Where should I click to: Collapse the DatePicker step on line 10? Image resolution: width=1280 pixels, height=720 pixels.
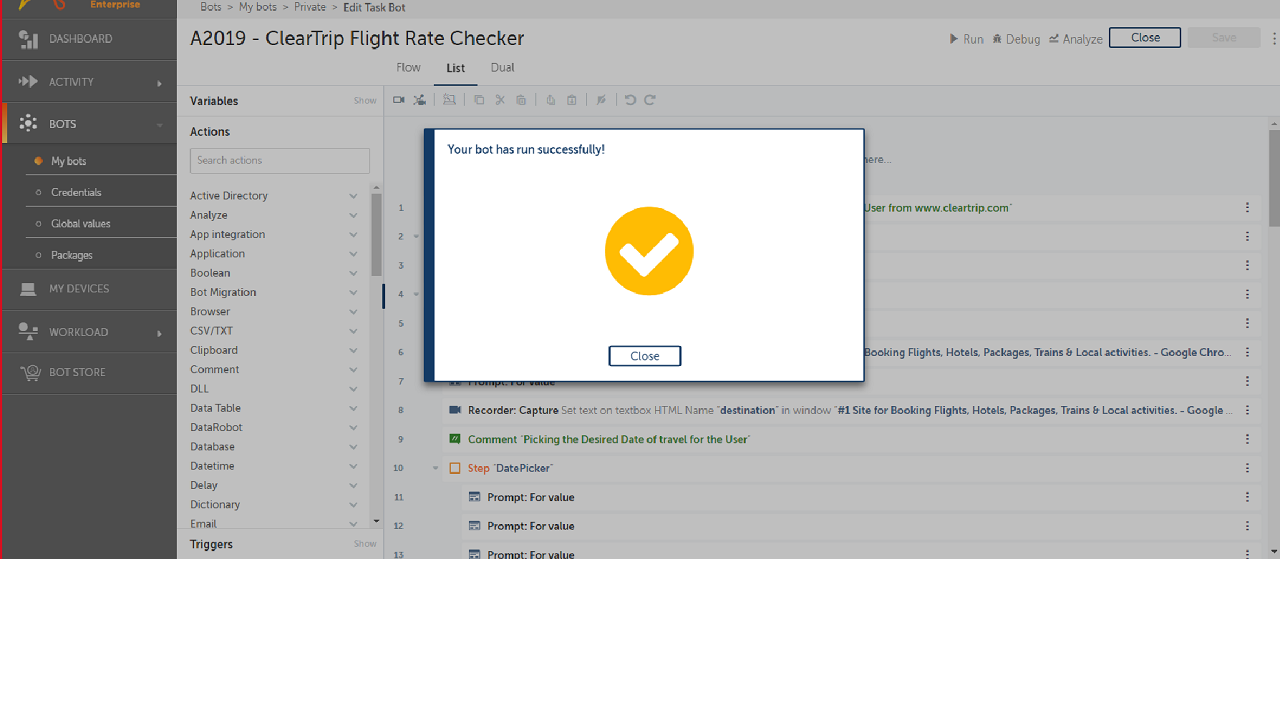pos(436,468)
